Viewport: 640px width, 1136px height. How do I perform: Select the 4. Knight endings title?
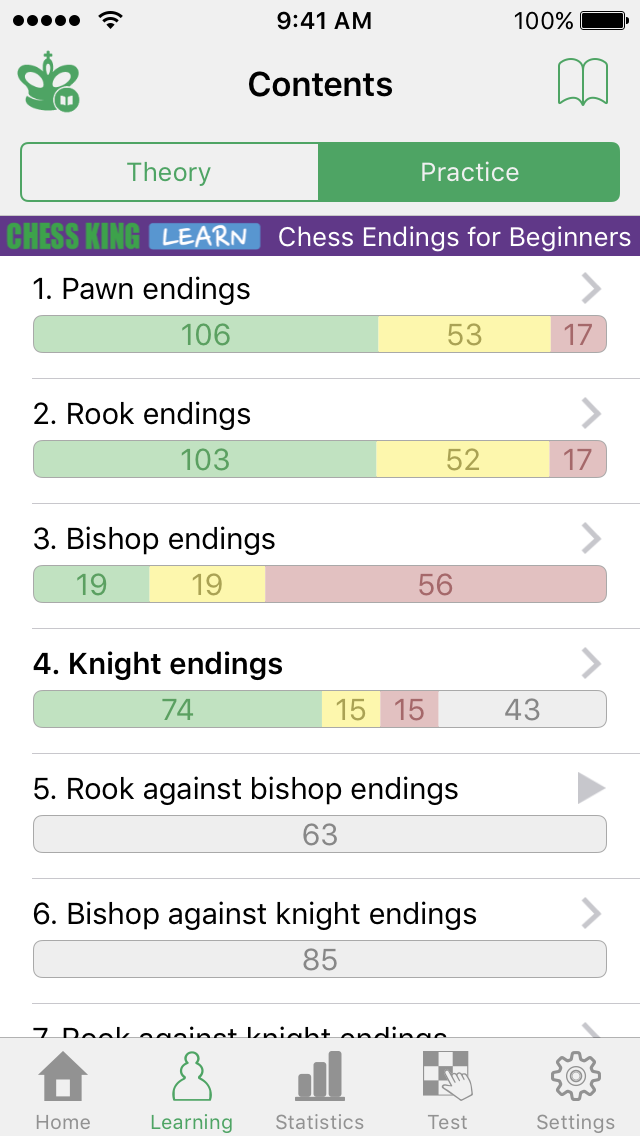pyautogui.click(x=158, y=664)
